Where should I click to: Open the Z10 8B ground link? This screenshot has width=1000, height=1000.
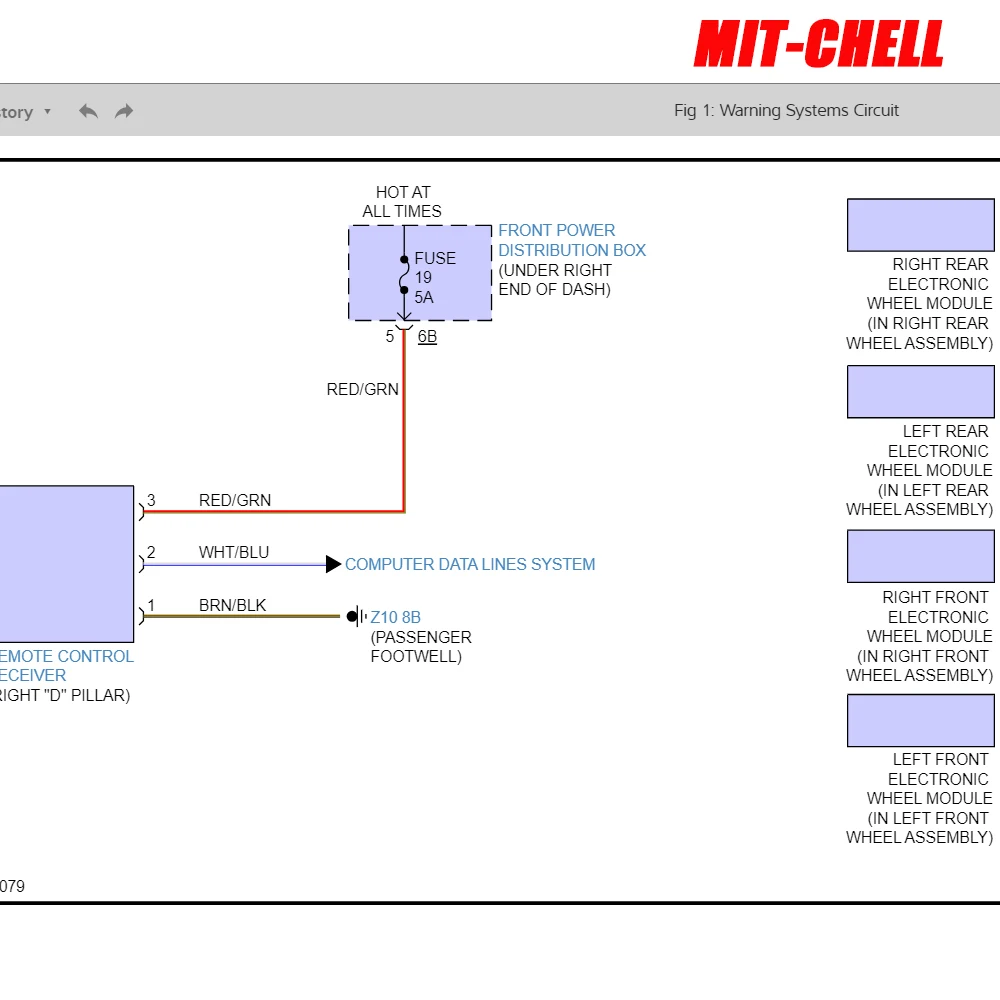pyautogui.click(x=395, y=617)
